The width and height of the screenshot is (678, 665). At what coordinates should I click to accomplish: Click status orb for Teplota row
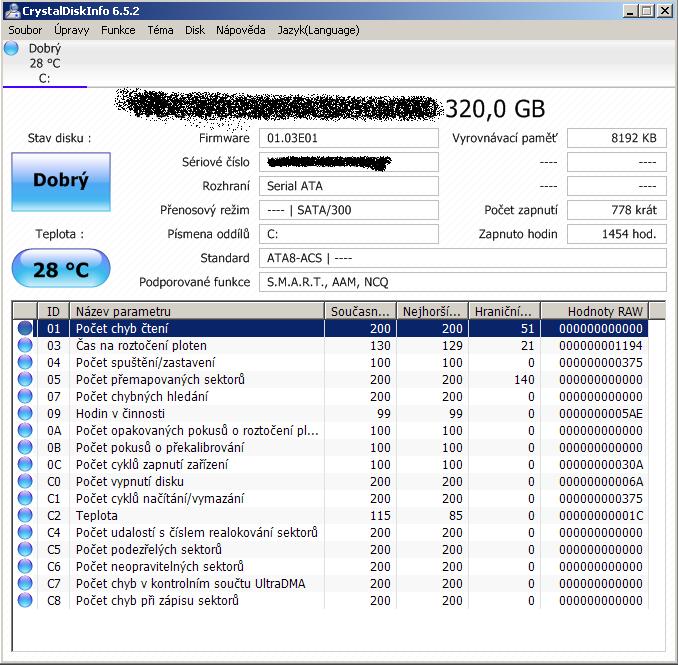[25, 515]
